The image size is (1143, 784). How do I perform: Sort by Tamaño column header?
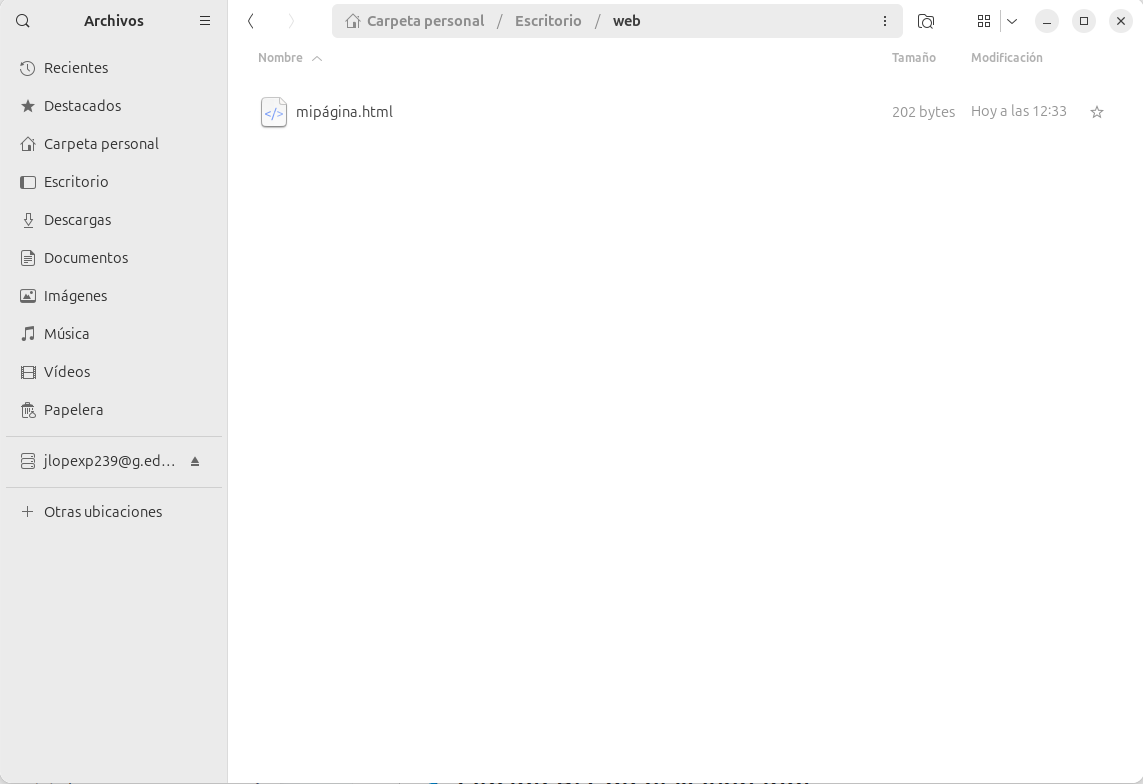pyautogui.click(x=913, y=58)
